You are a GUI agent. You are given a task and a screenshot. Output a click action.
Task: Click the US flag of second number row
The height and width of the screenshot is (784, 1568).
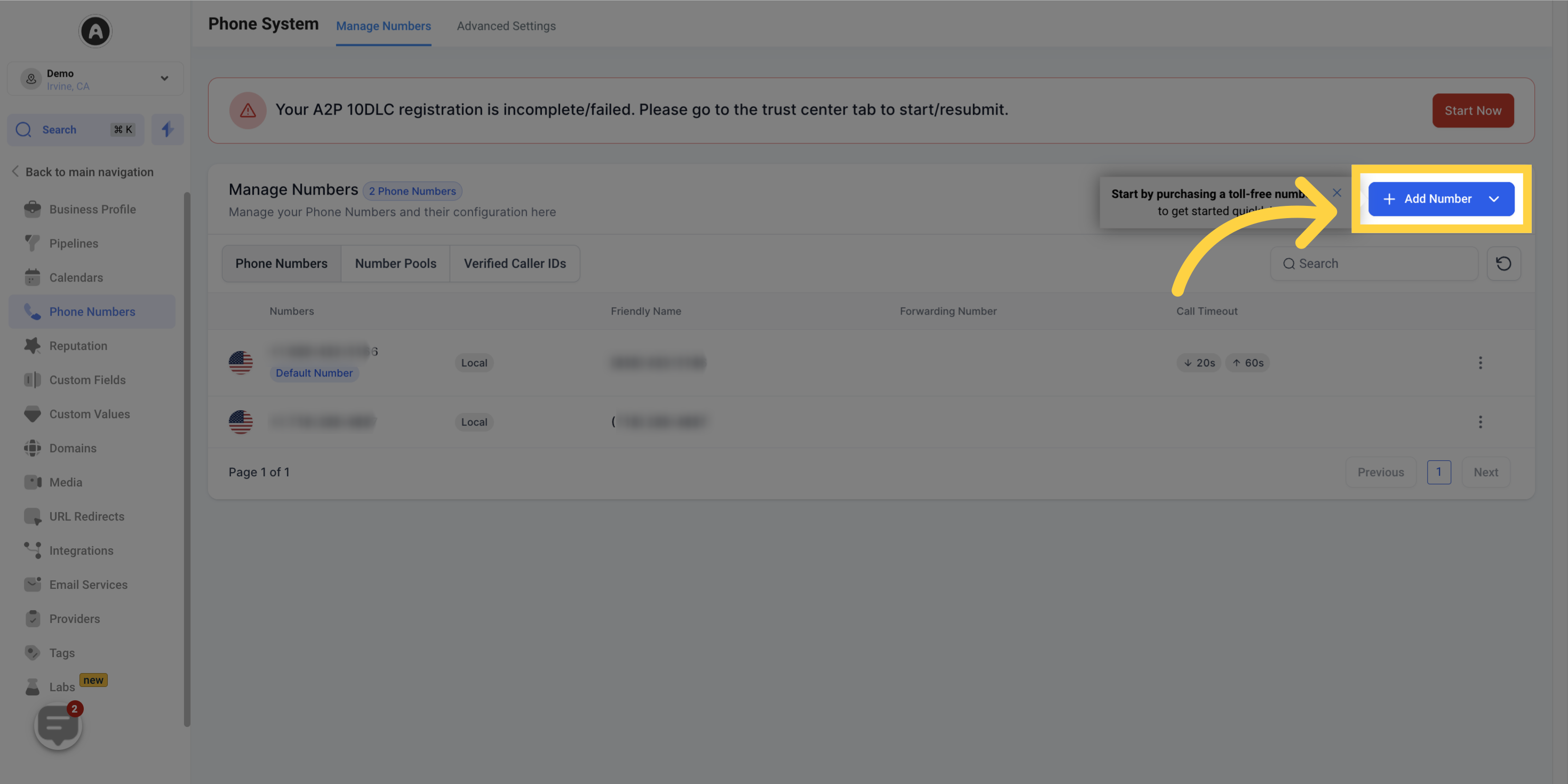click(241, 422)
